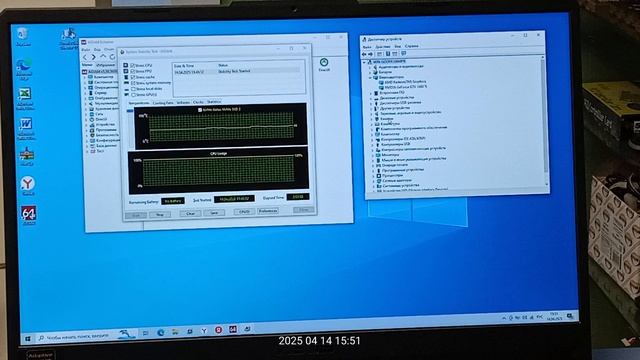
Task: Expand Клавиатуры in Device Manager
Action: click(x=371, y=124)
